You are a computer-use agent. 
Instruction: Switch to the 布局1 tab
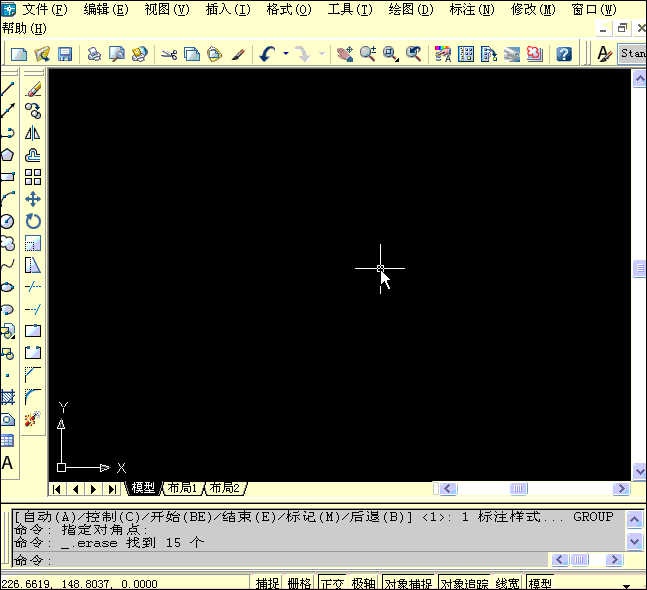182,488
